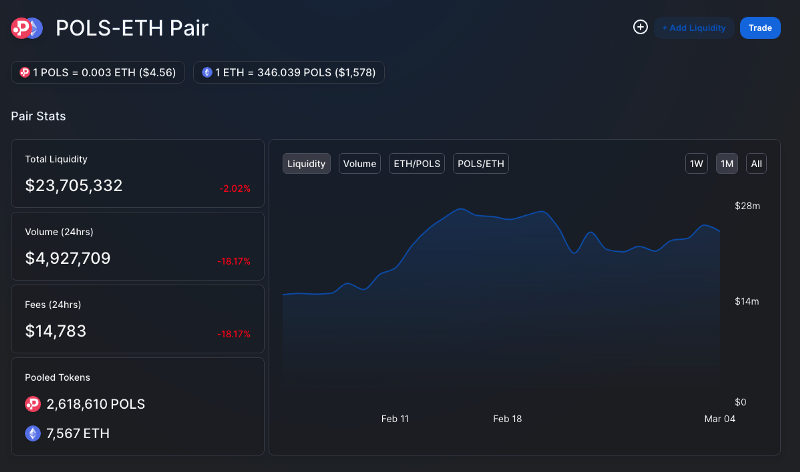800x472 pixels.
Task: Click the POLS-ETH Pair title
Action: pos(132,28)
